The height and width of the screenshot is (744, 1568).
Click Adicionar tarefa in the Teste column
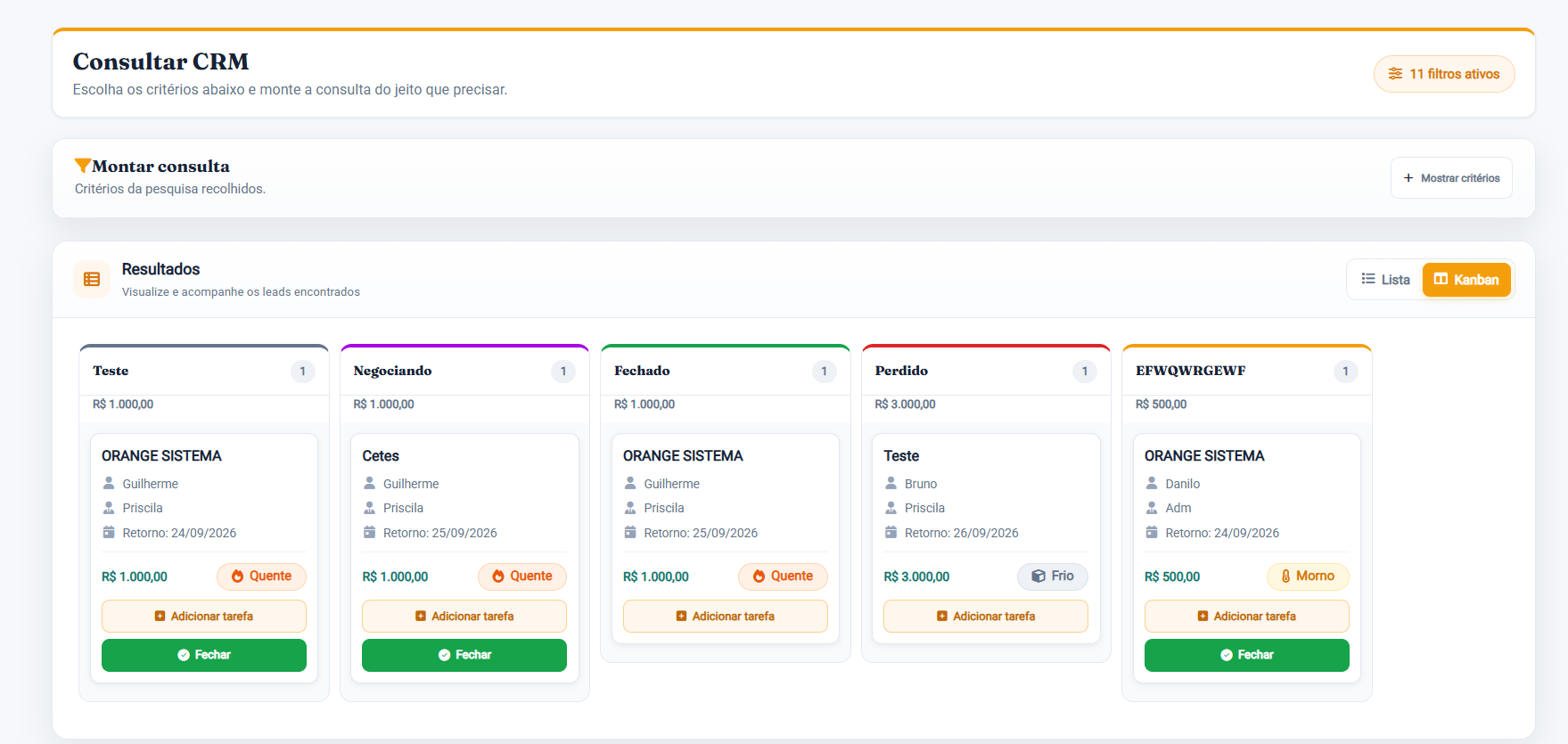pos(204,616)
